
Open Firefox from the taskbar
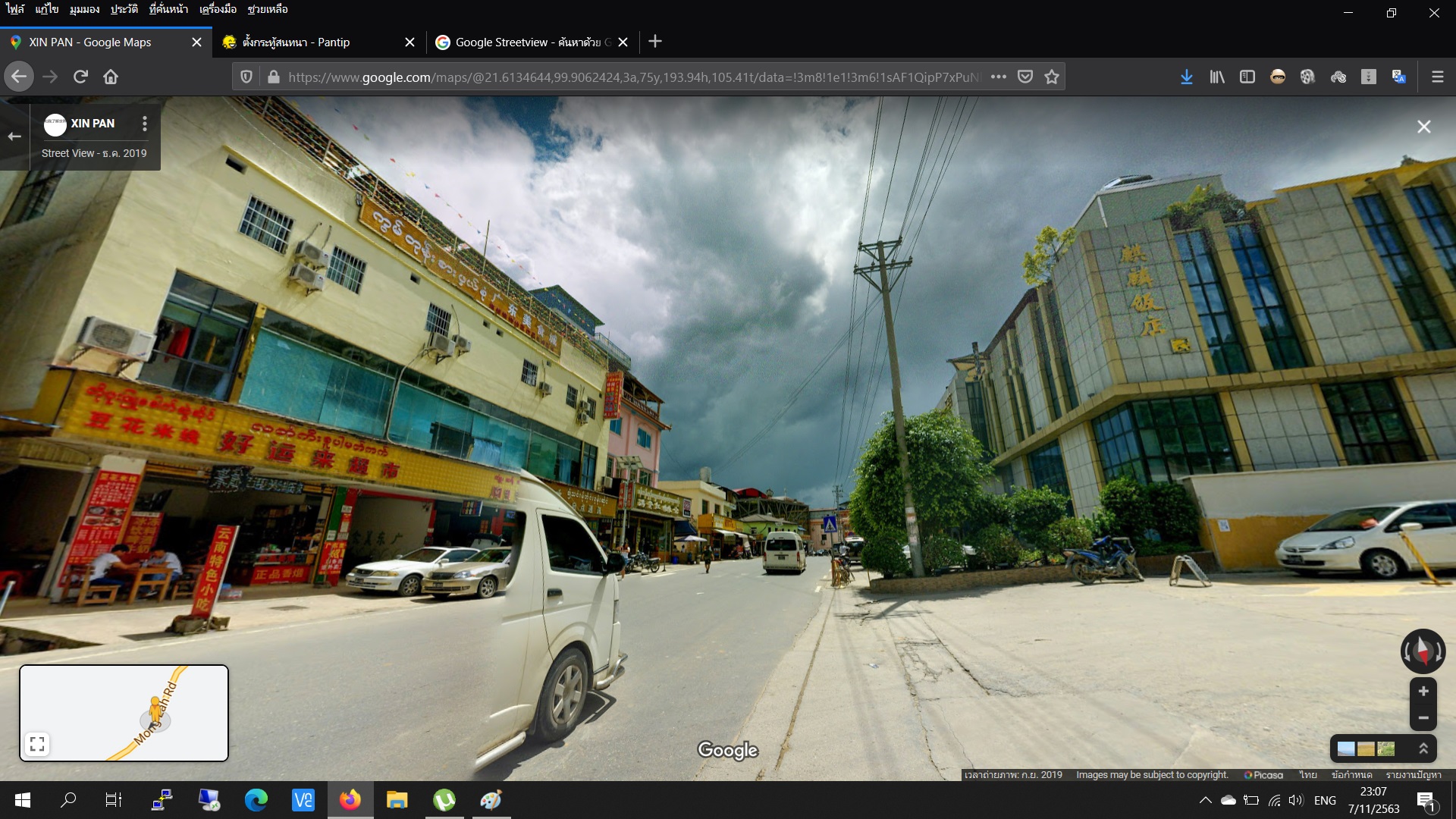tap(350, 800)
